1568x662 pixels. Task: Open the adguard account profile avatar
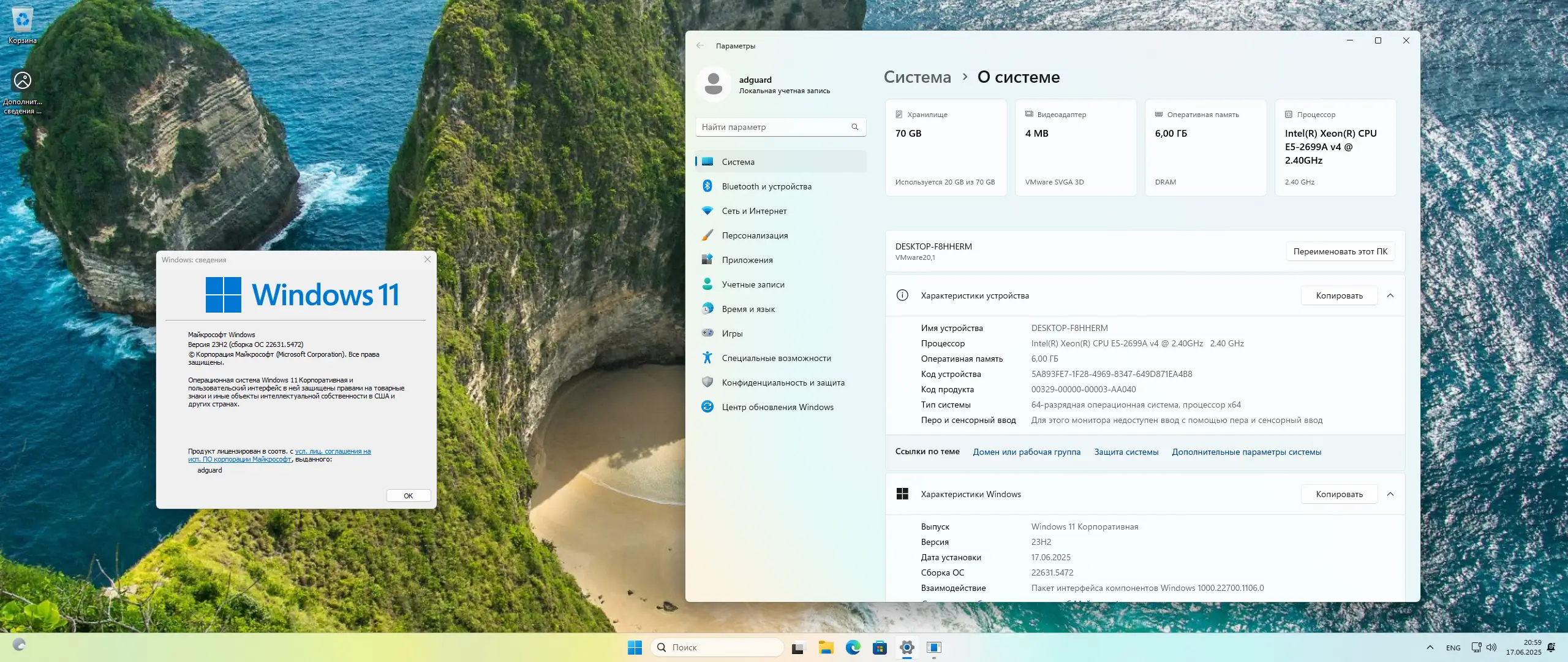point(714,83)
